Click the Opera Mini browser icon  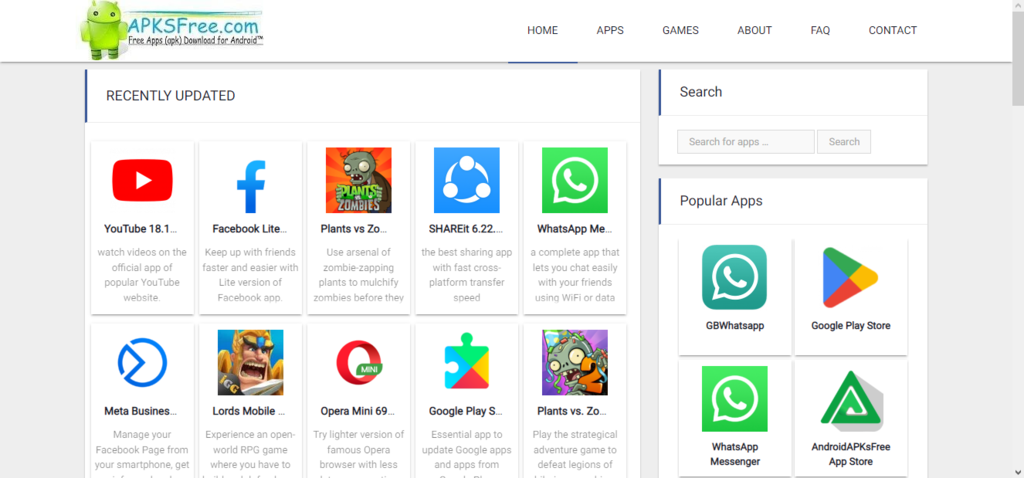359,362
